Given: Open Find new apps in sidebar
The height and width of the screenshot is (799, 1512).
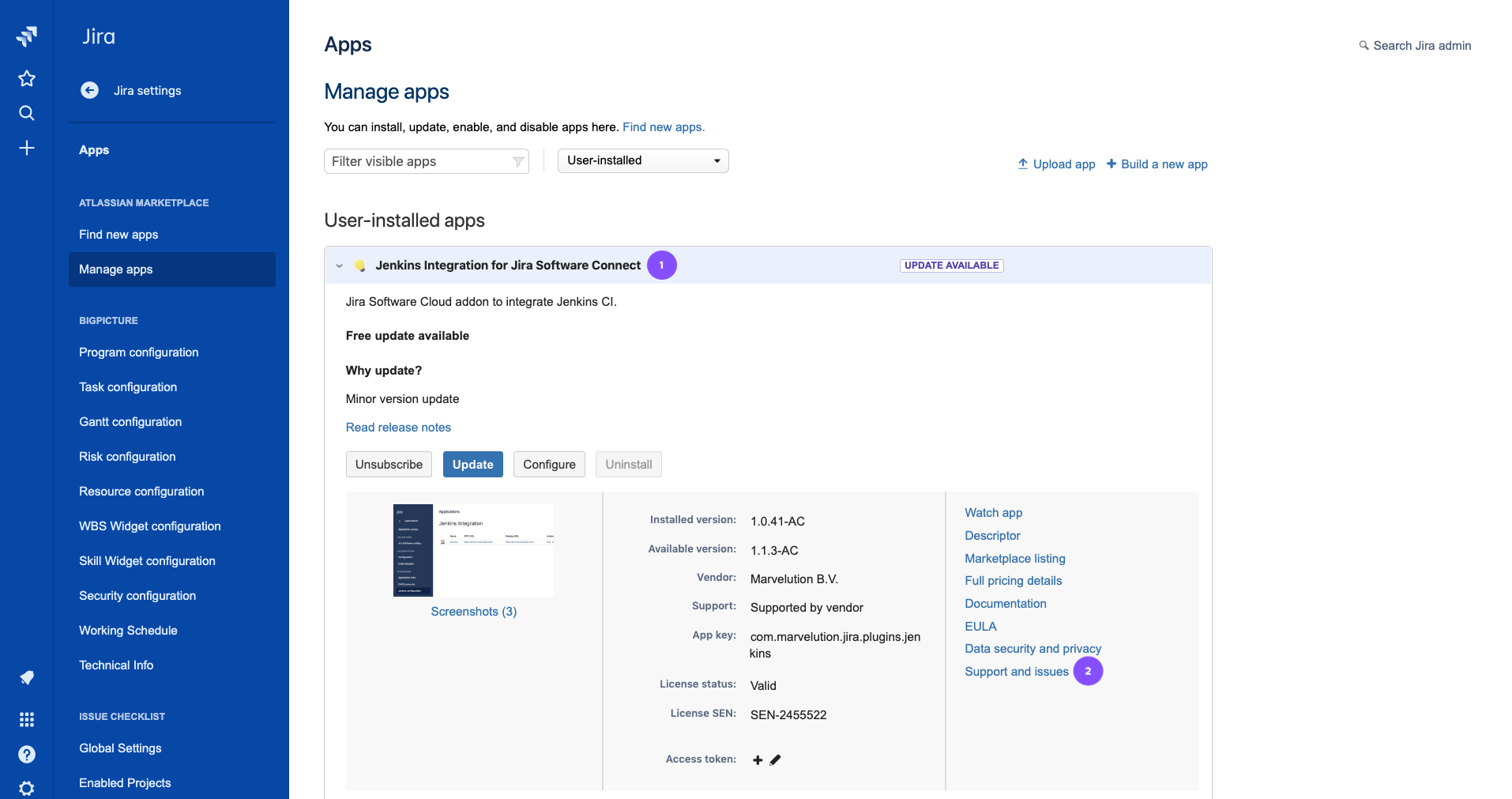Looking at the screenshot, I should [x=118, y=235].
